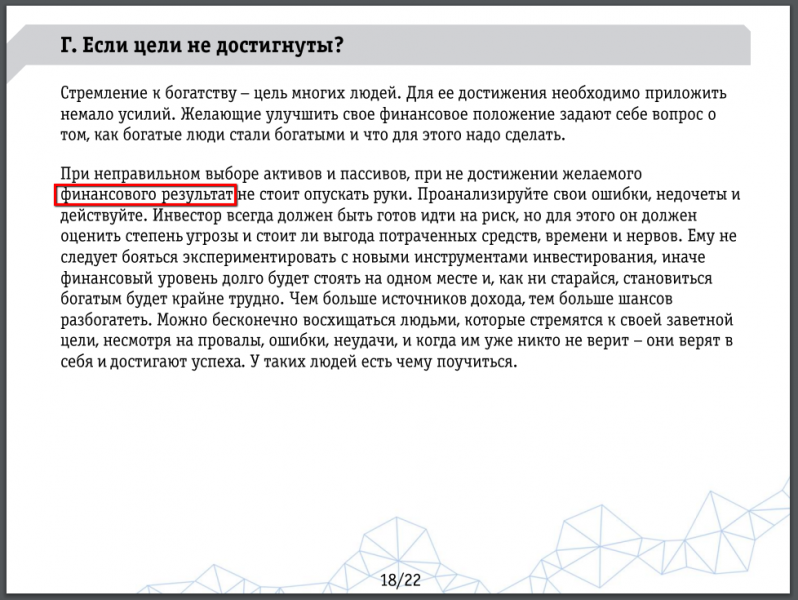Click the sentence "Проанализируйте свои ошибки"
This screenshot has height=600, width=798.
click(533, 195)
